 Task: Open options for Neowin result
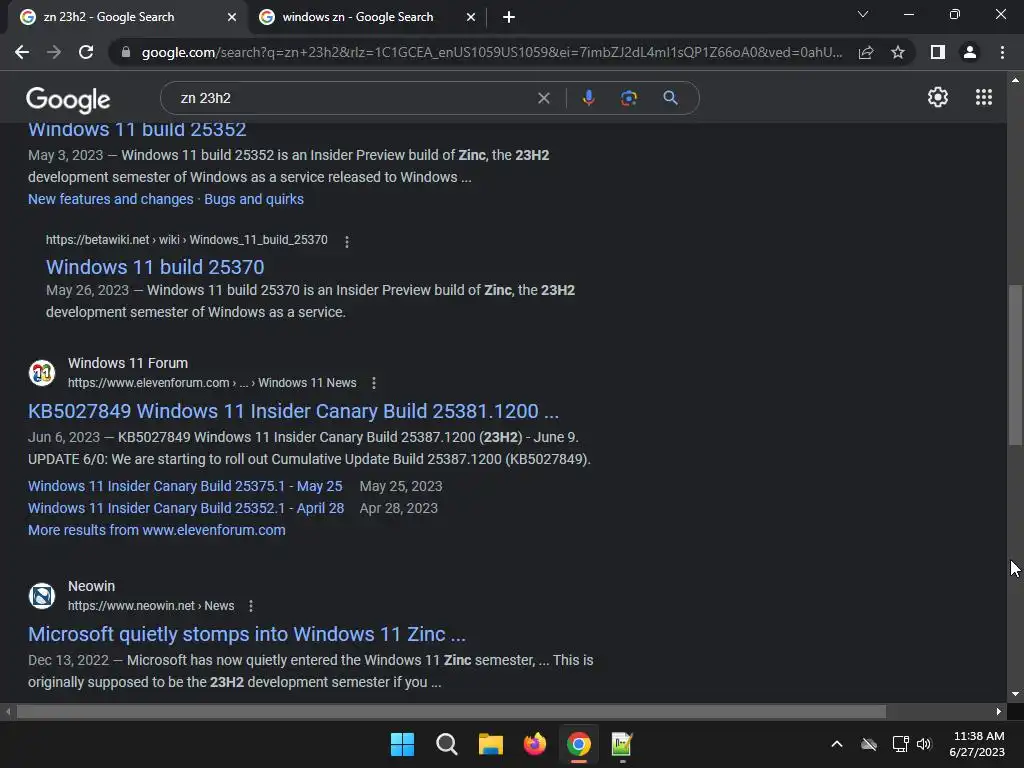point(251,607)
